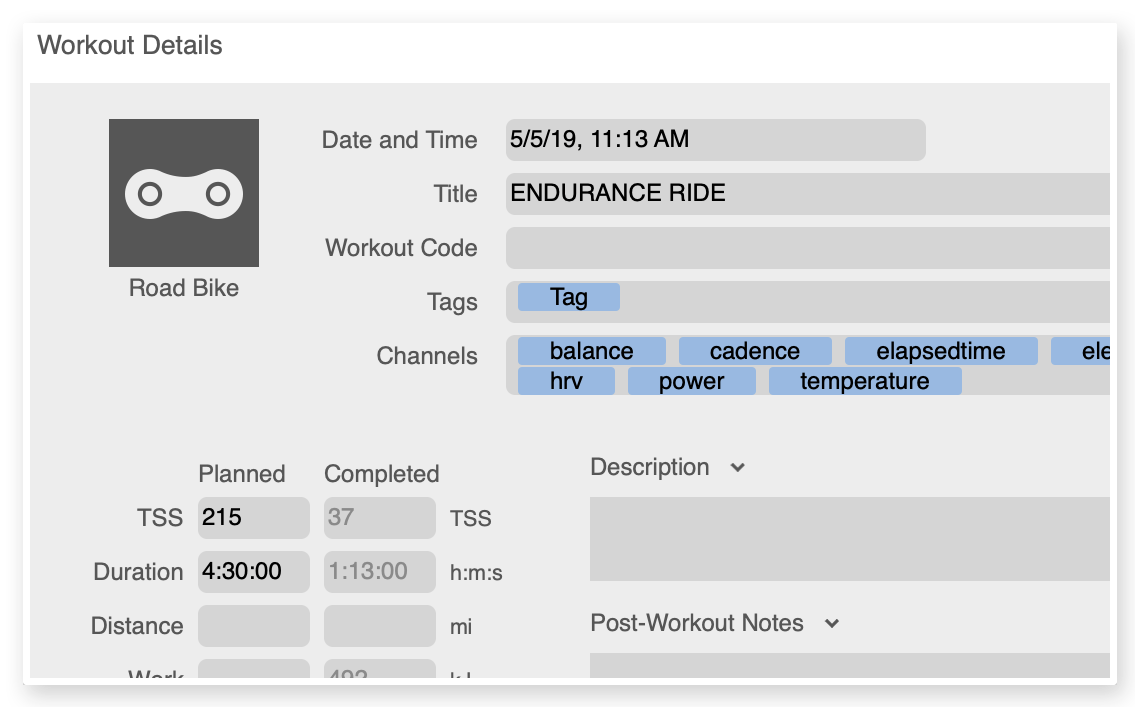This screenshot has height=707, width=1135.
Task: Select the Date and Time field
Action: (x=715, y=140)
